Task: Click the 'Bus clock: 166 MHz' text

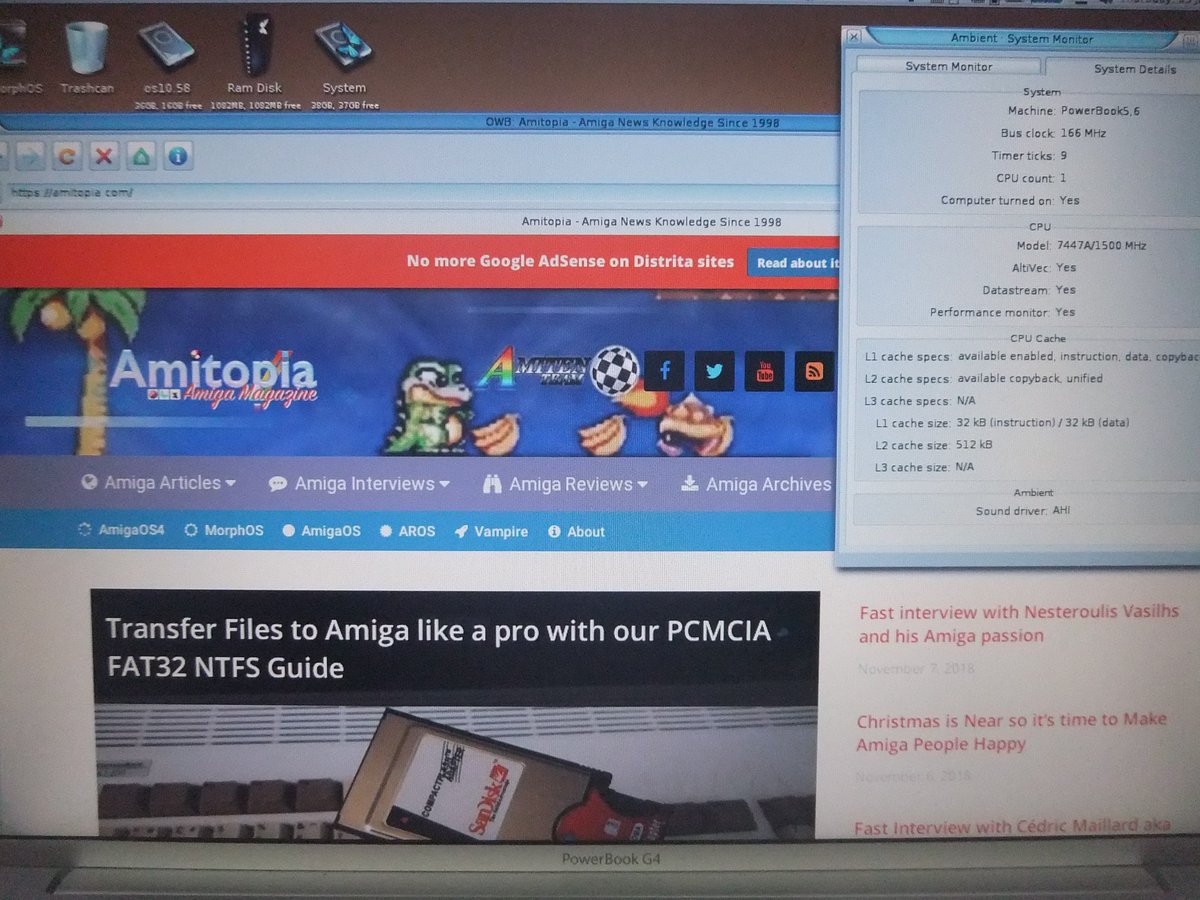Action: (1053, 133)
